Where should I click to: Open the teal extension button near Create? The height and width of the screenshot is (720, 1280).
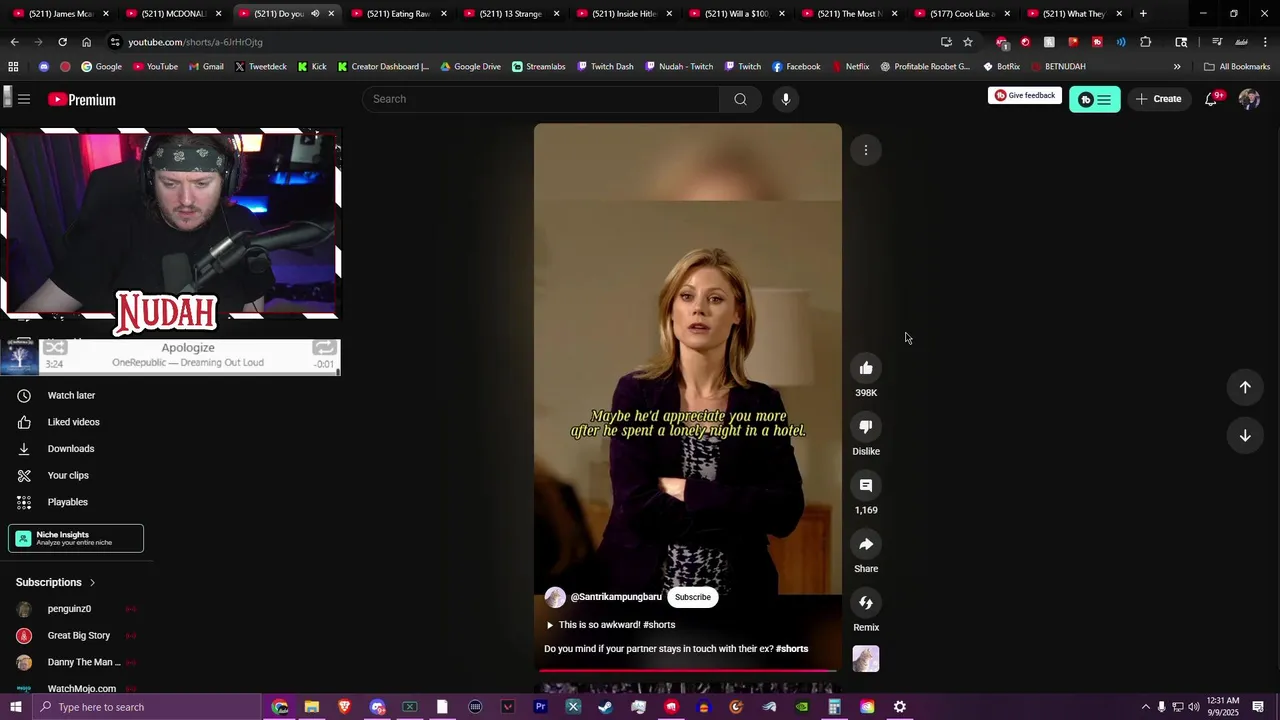tap(1095, 99)
